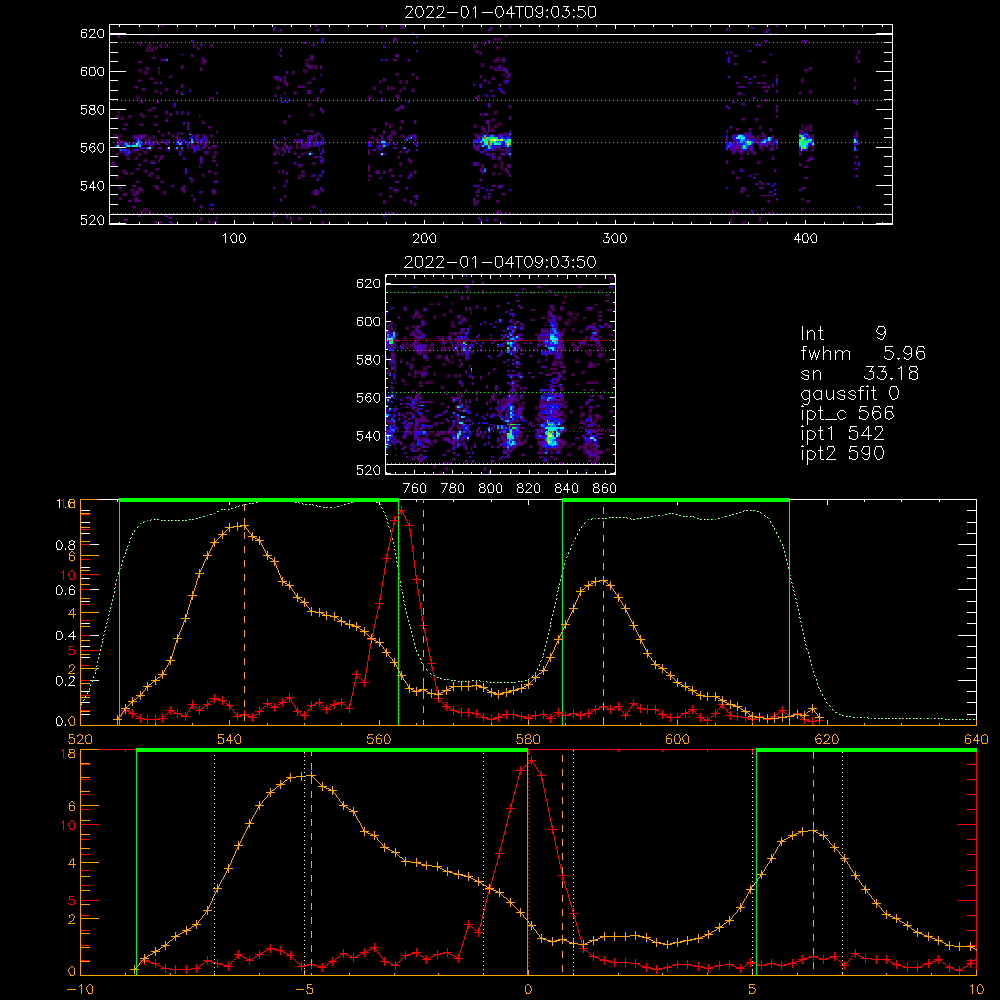Click x-axis label 820 on middle image
This screenshot has width=1000, height=1000.
(x=529, y=489)
